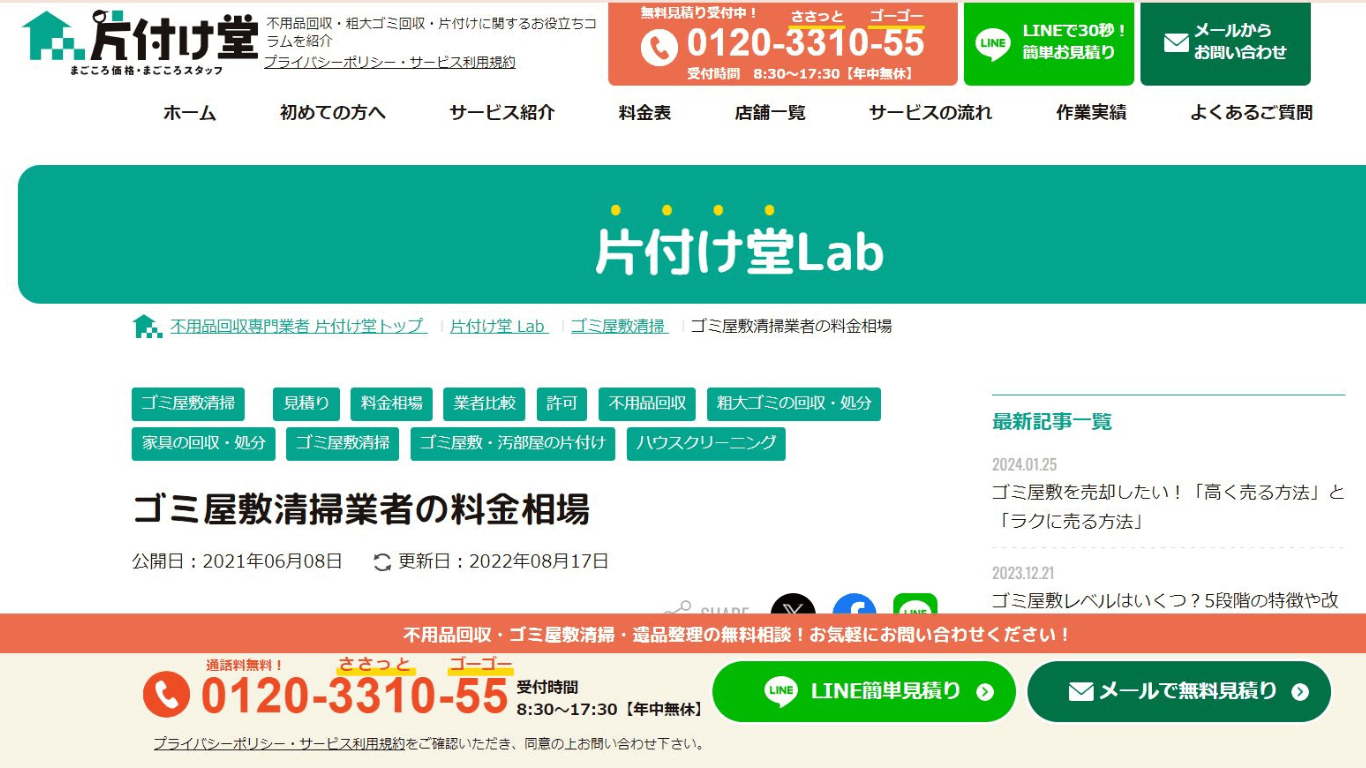Screen dimensions: 1366x768
Task: Open 店舗一覧 menu item
Action: [770, 113]
